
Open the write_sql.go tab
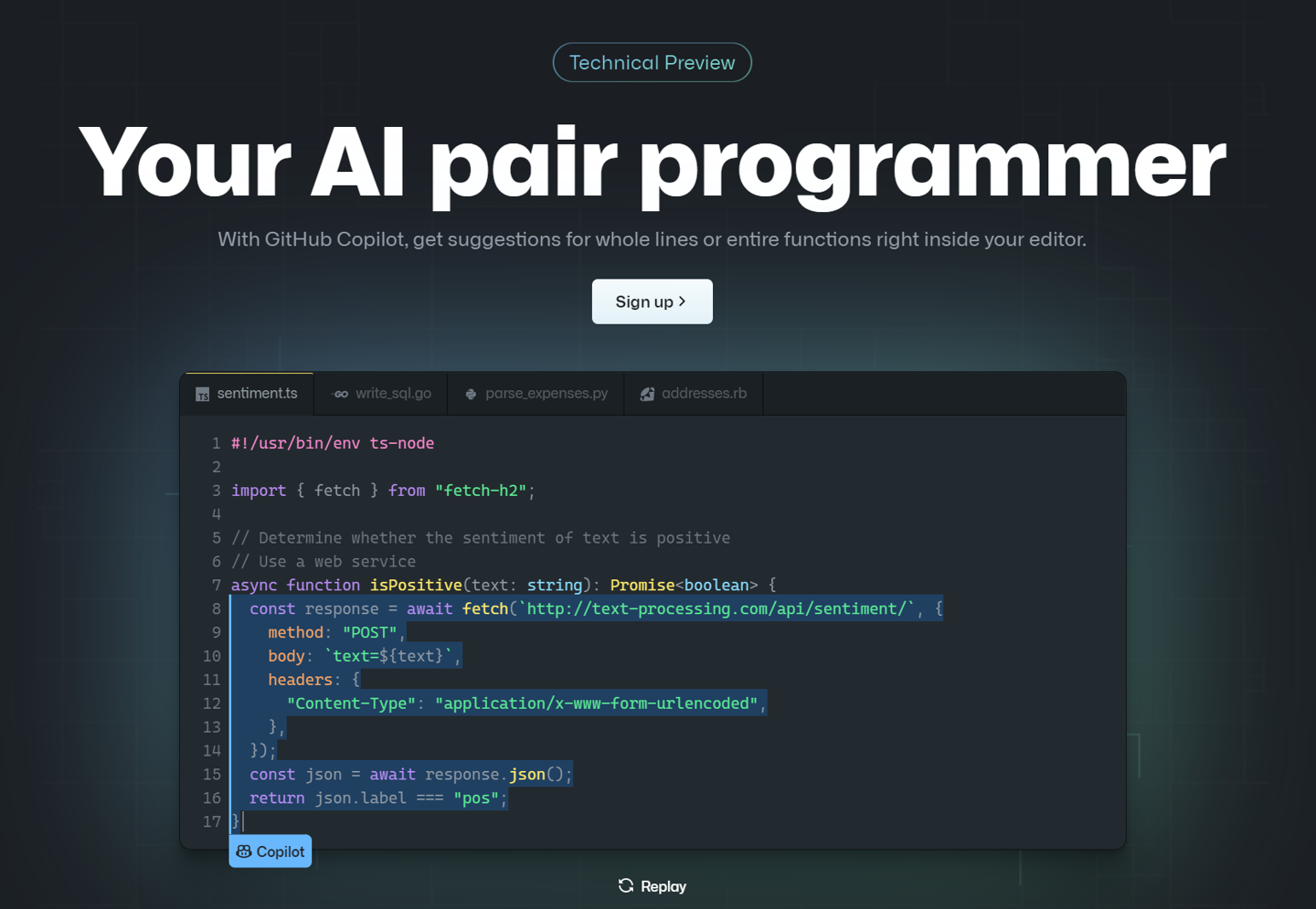pos(393,394)
